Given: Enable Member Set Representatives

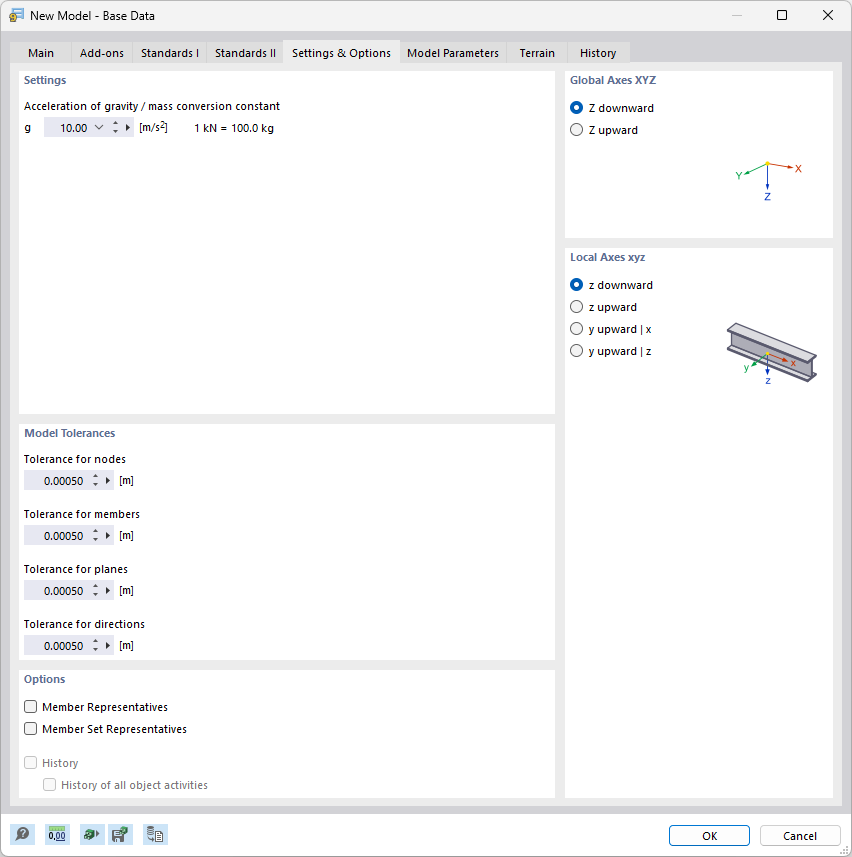Looking at the screenshot, I should 30,728.
